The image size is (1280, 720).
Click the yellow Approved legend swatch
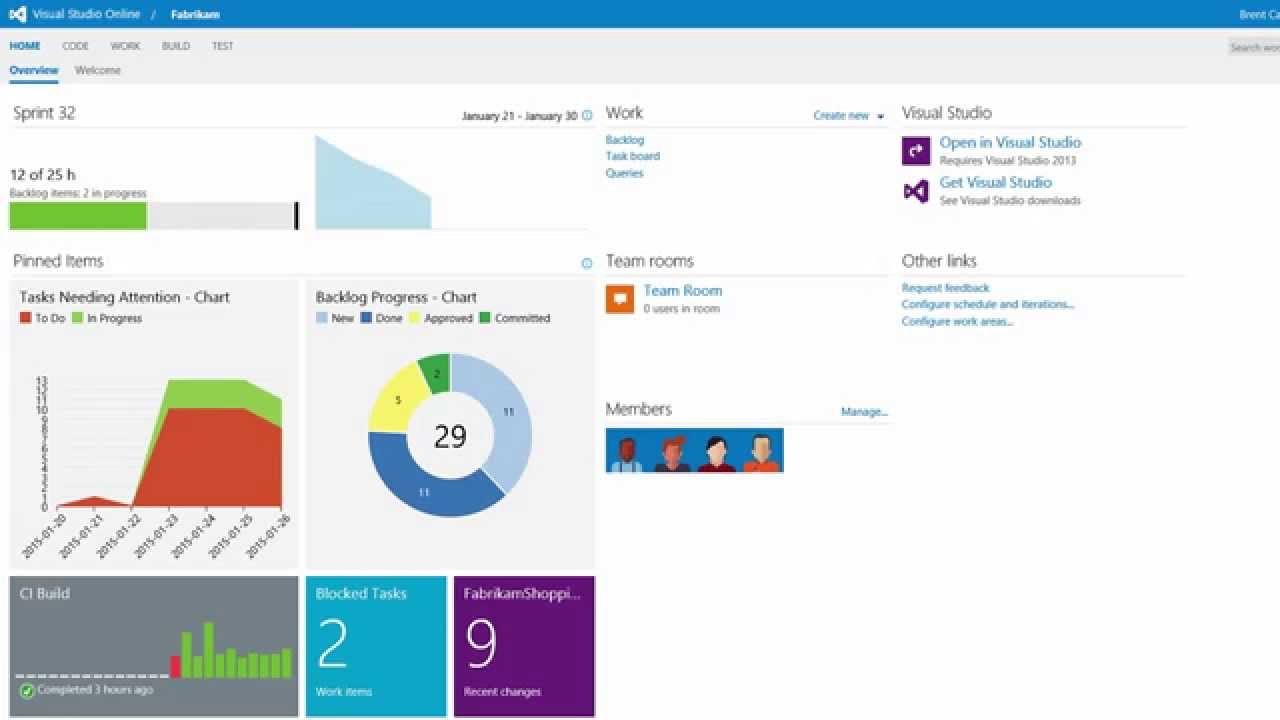pyautogui.click(x=414, y=318)
